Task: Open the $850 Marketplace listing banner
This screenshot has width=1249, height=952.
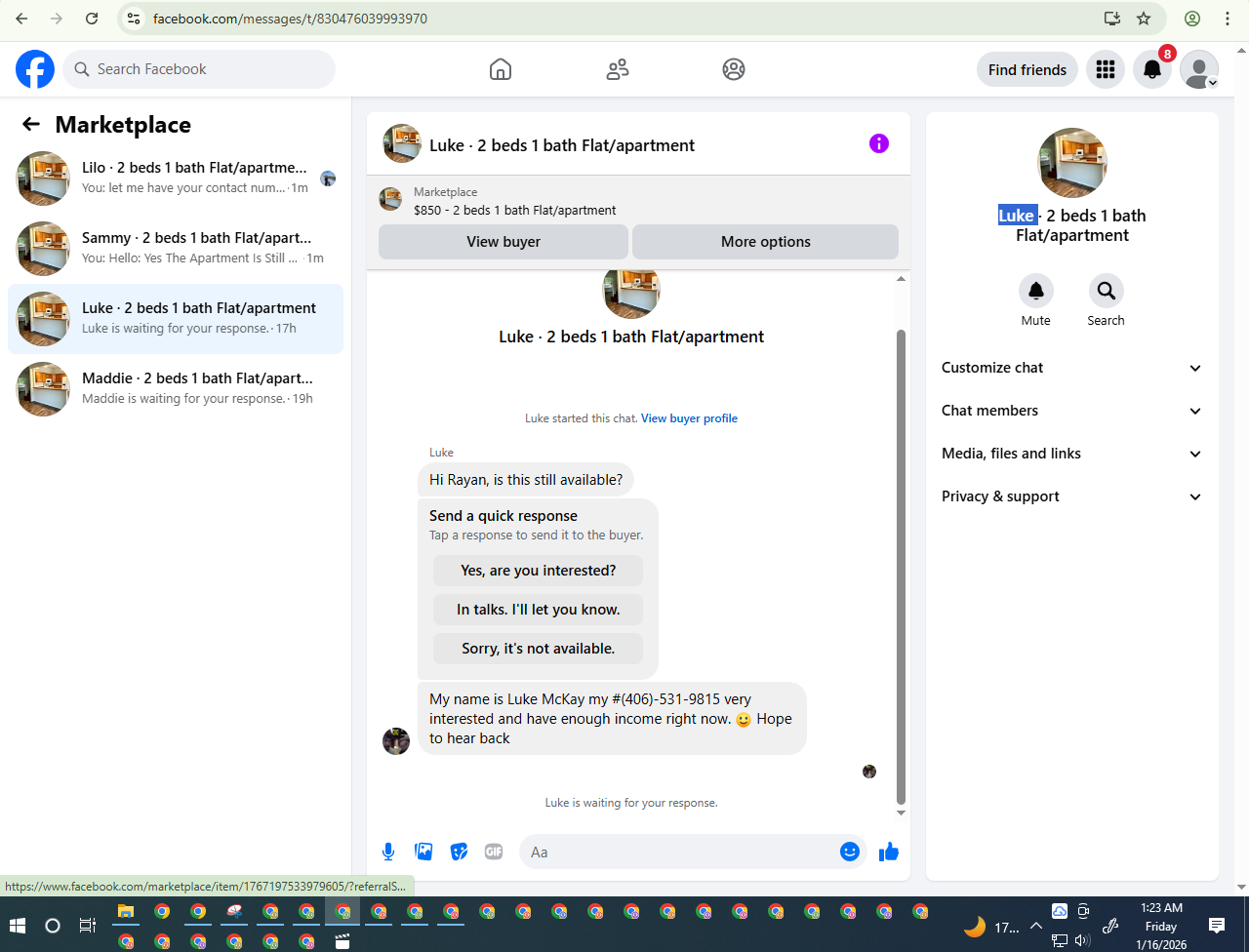Action: click(x=638, y=200)
